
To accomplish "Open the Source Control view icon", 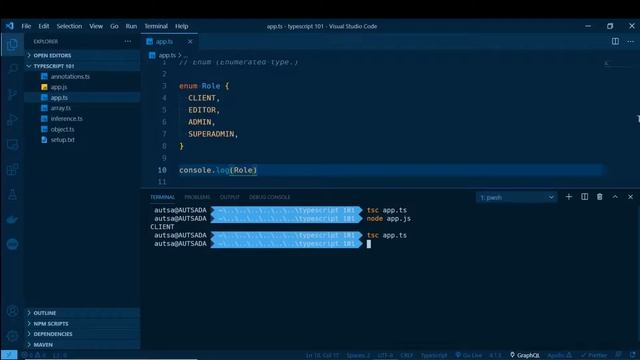I will (x=12, y=94).
